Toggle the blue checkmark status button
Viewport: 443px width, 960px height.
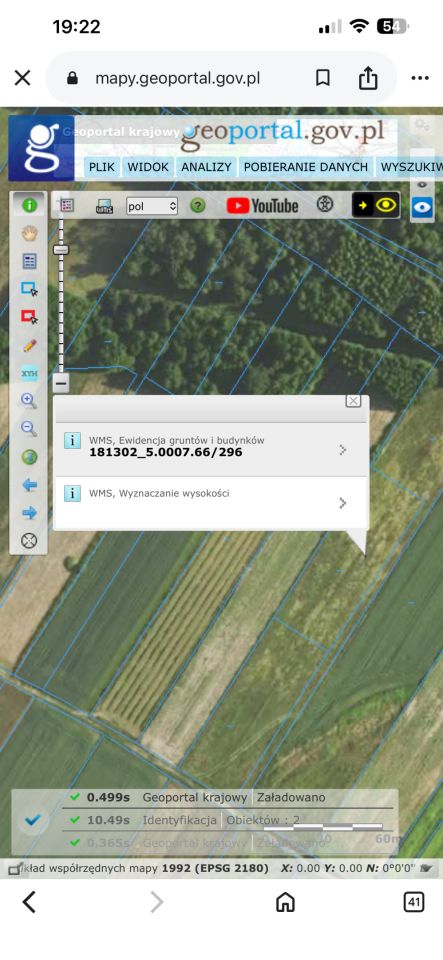32,820
